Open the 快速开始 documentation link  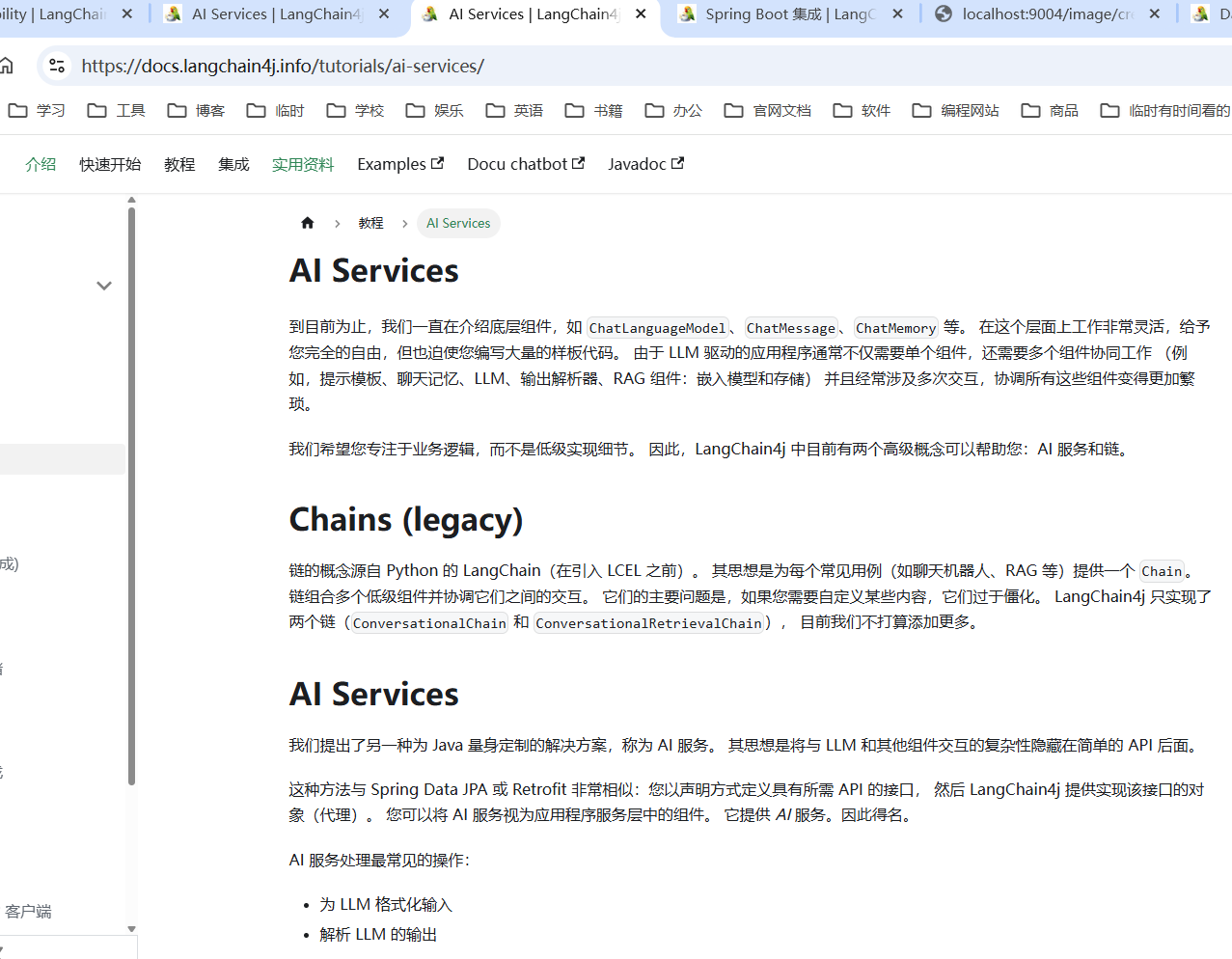(x=109, y=164)
